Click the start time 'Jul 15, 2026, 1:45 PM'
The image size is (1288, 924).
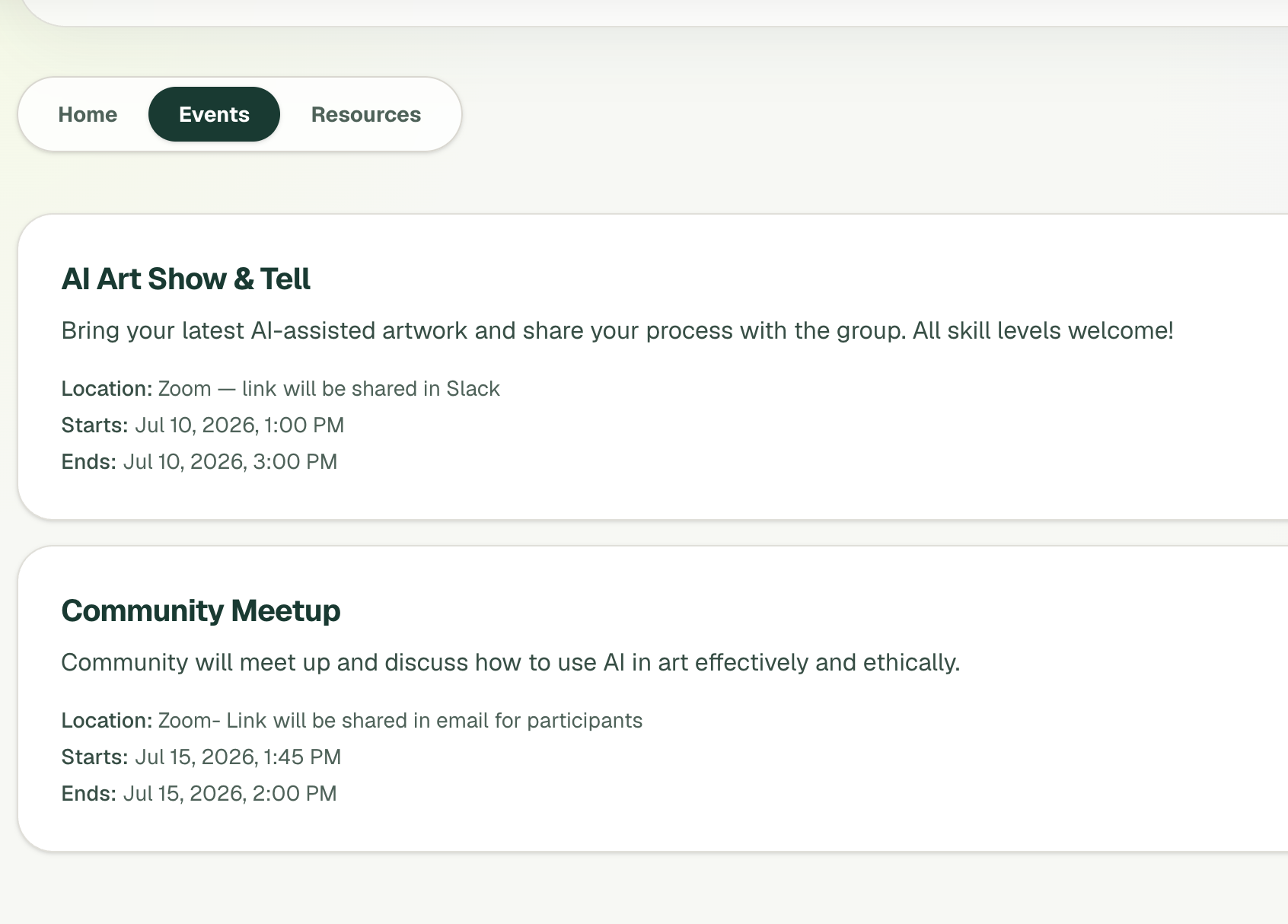[238, 757]
